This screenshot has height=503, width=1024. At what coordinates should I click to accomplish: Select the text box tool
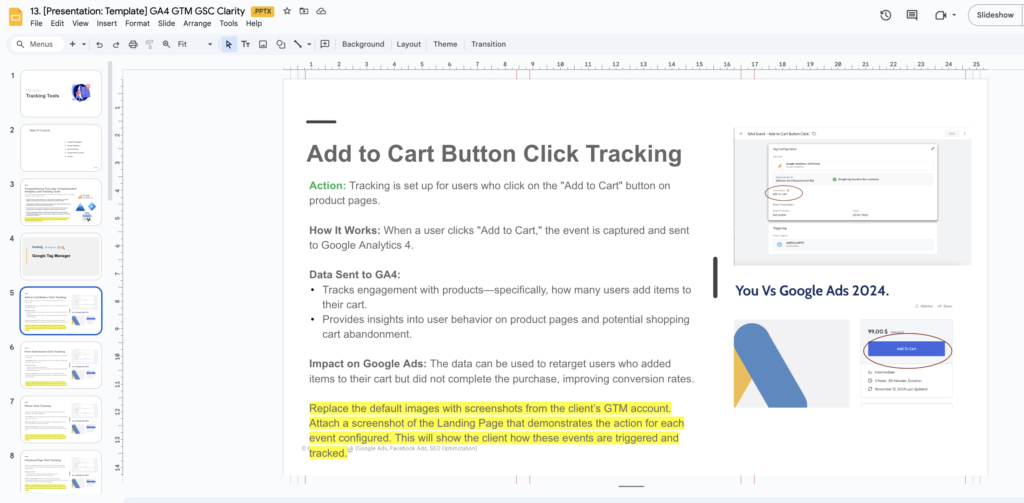coord(246,44)
